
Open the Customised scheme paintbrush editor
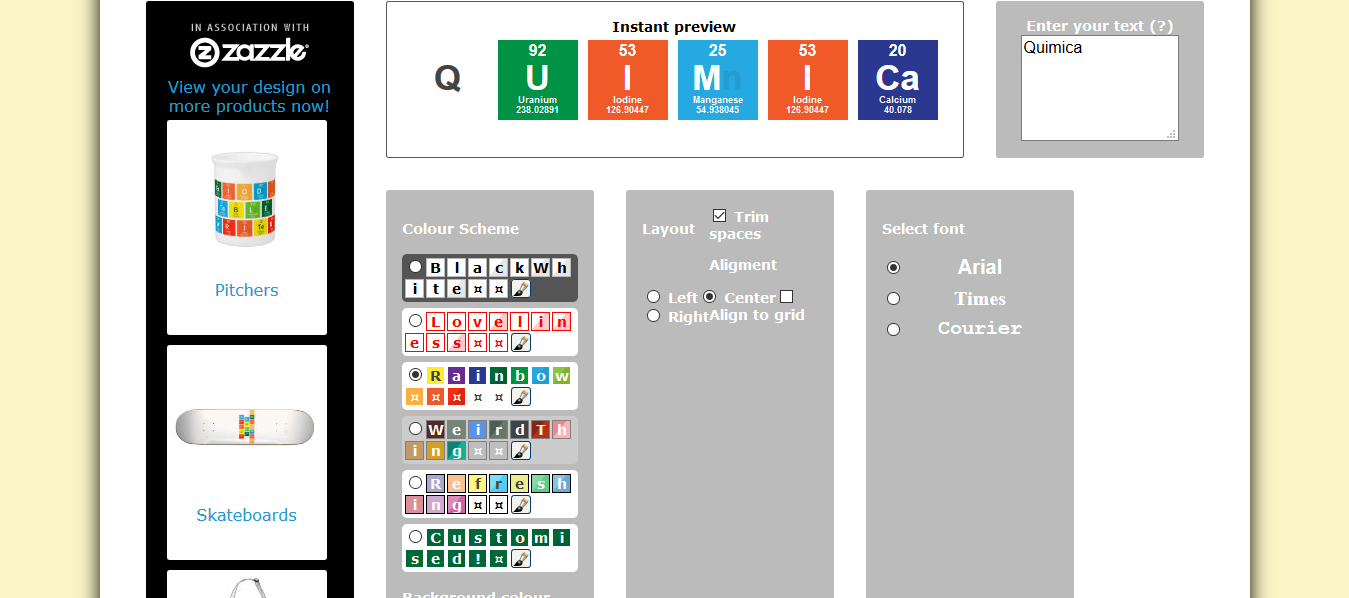point(520,559)
